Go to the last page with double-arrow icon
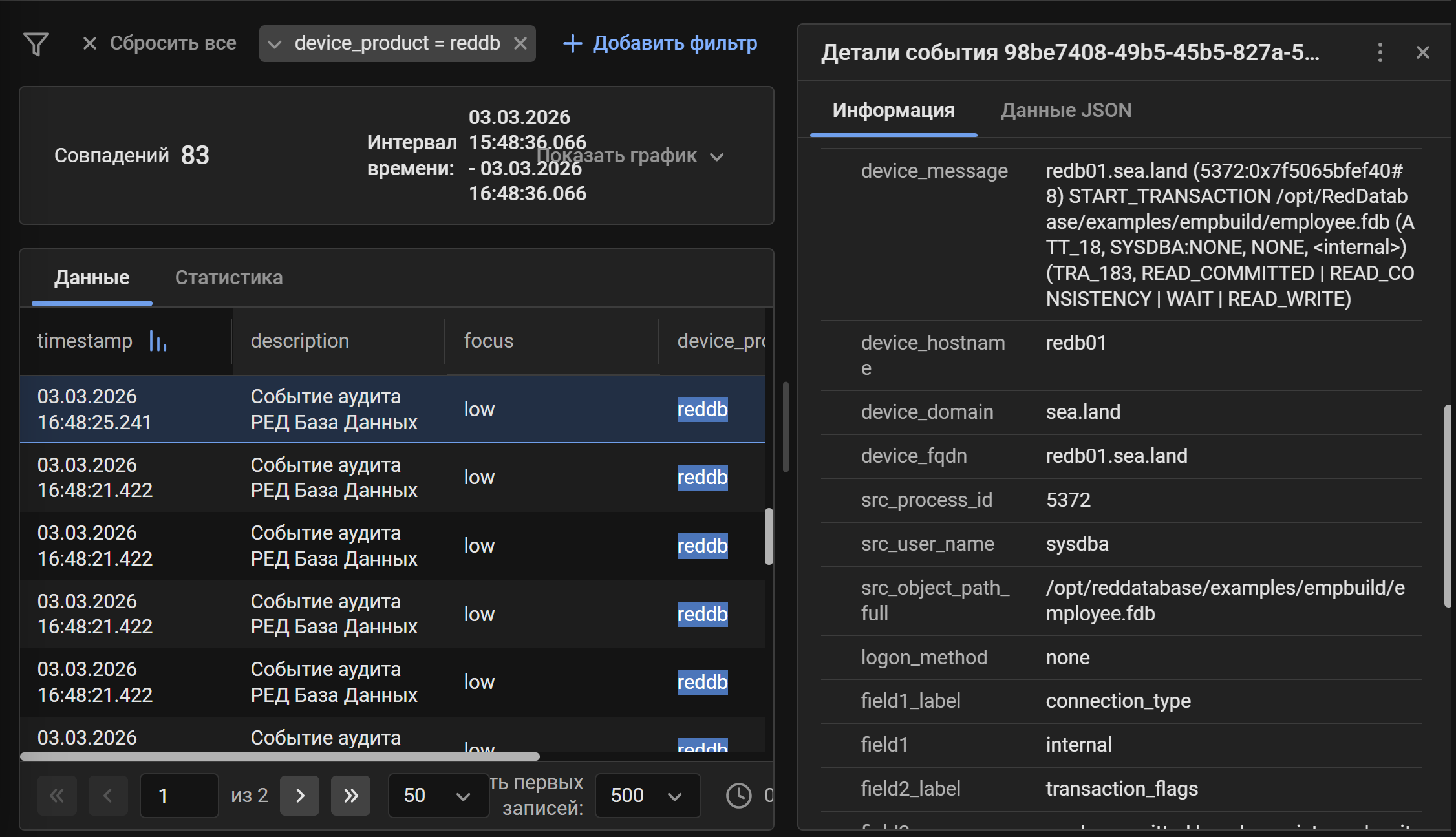 (350, 796)
